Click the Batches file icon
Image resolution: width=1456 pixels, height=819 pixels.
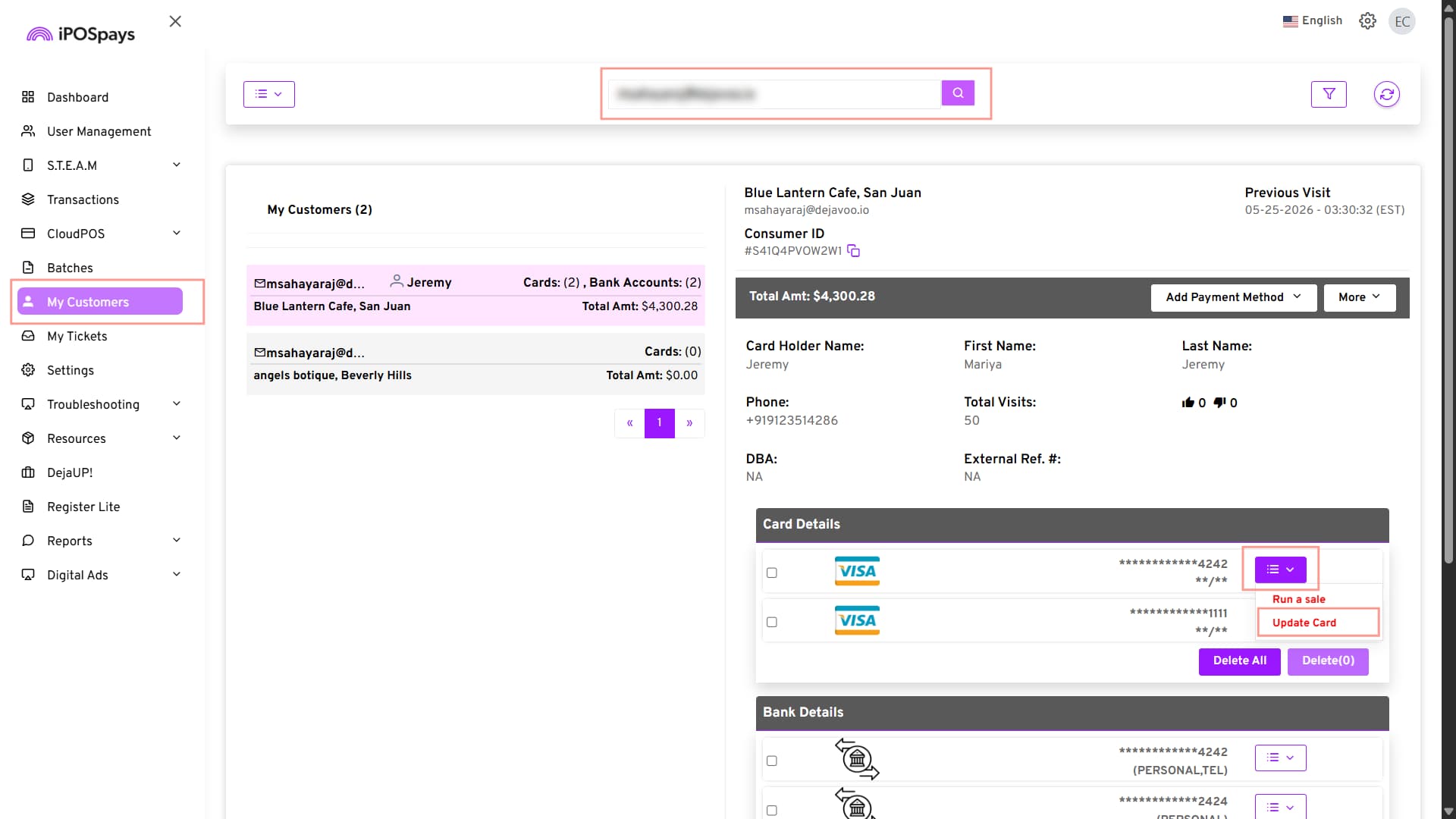pyautogui.click(x=28, y=268)
